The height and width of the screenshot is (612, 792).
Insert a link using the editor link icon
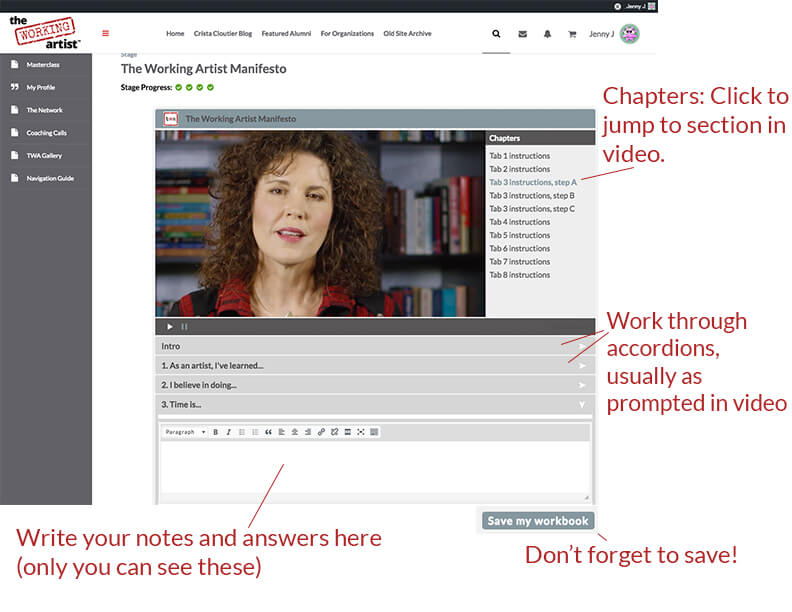tap(321, 432)
